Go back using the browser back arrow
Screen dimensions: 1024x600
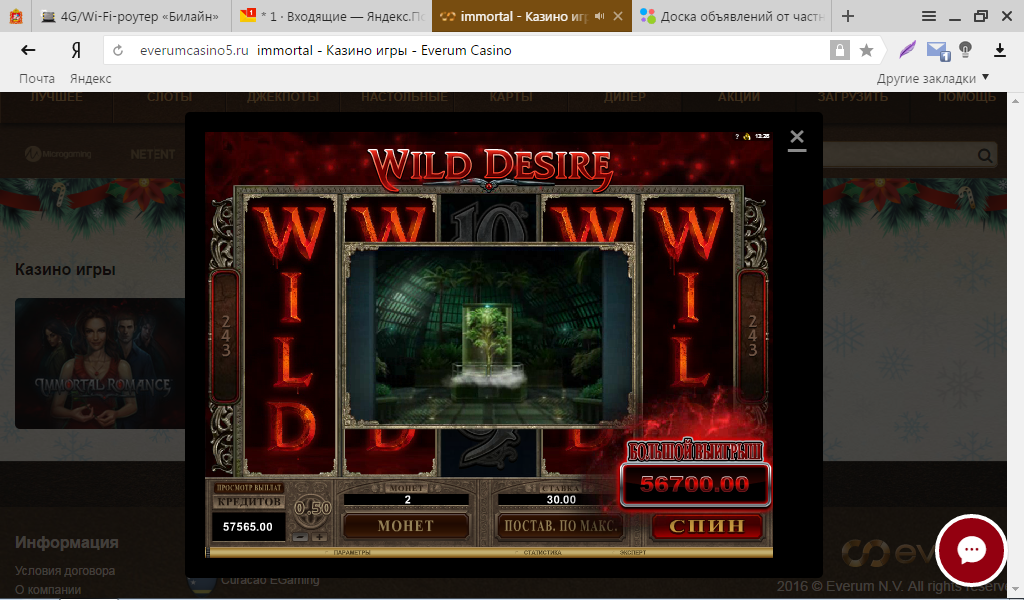pyautogui.click(x=28, y=50)
